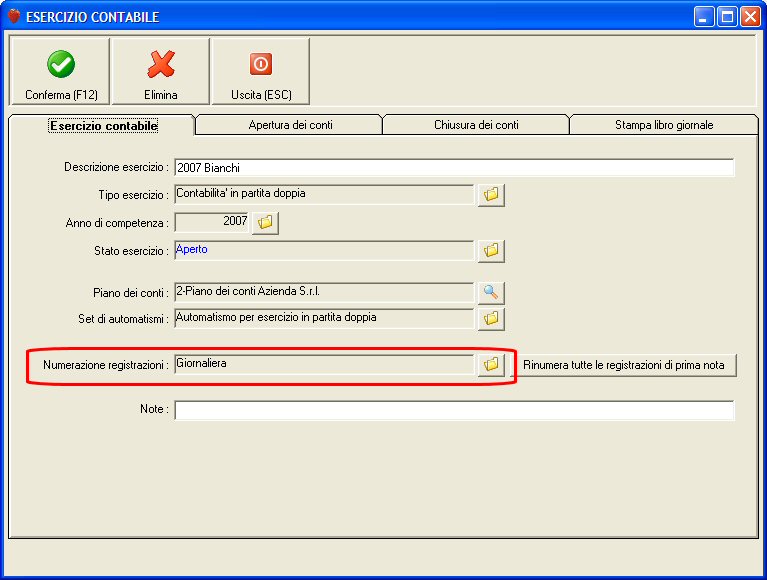The width and height of the screenshot is (767, 580).
Task: Open folder icon next to Numerazione registrazioni
Action: (491, 364)
